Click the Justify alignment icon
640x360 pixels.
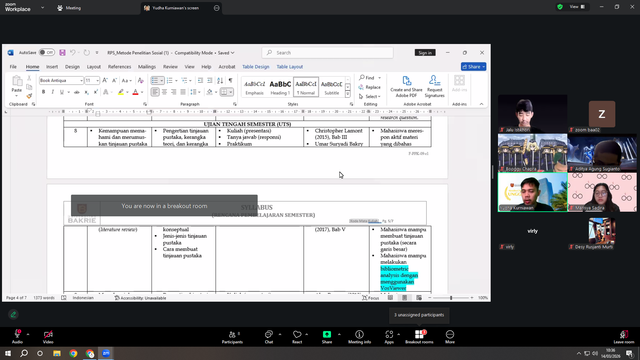click(183, 92)
